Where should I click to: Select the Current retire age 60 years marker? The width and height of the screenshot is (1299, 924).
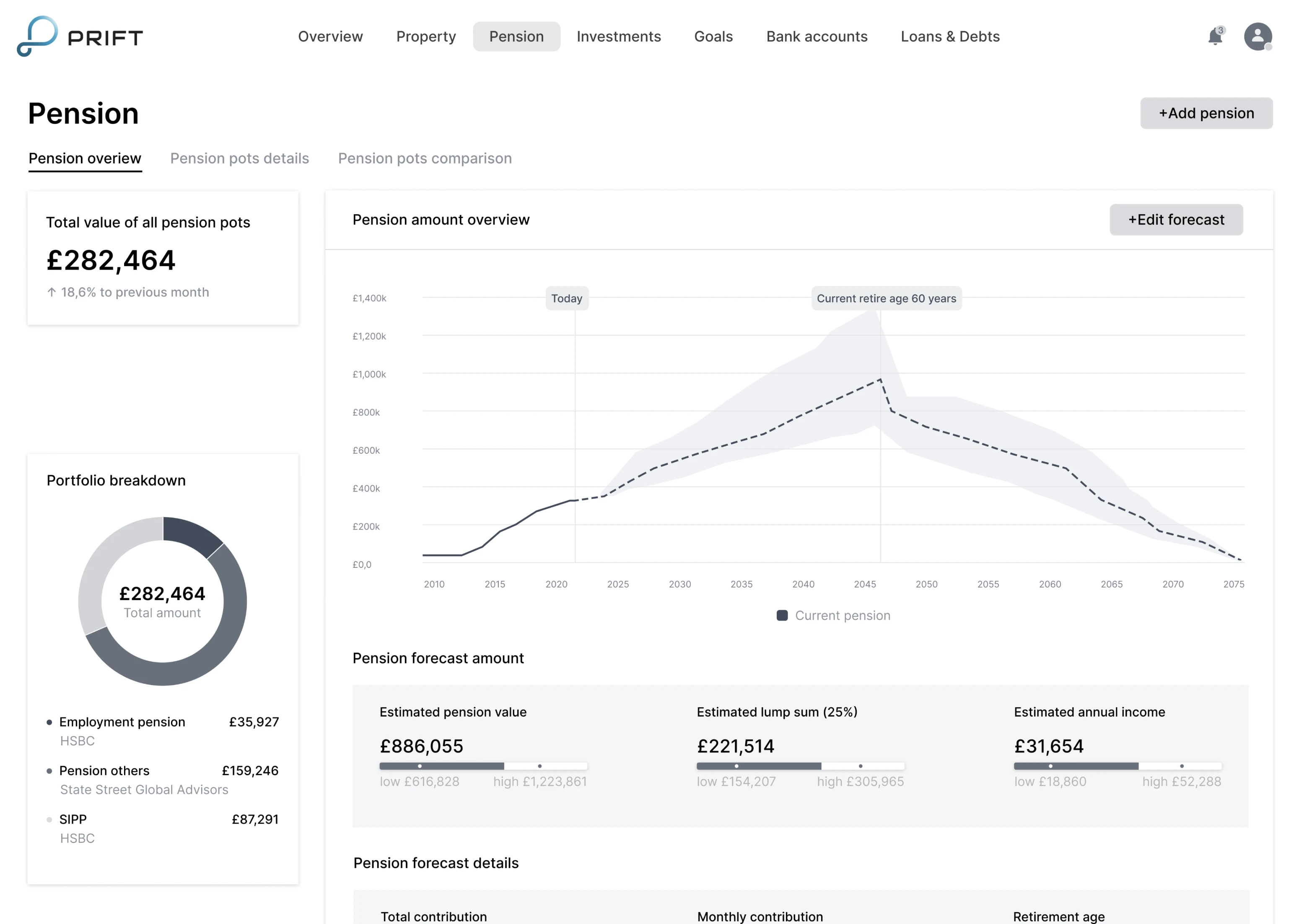pyautogui.click(x=886, y=298)
